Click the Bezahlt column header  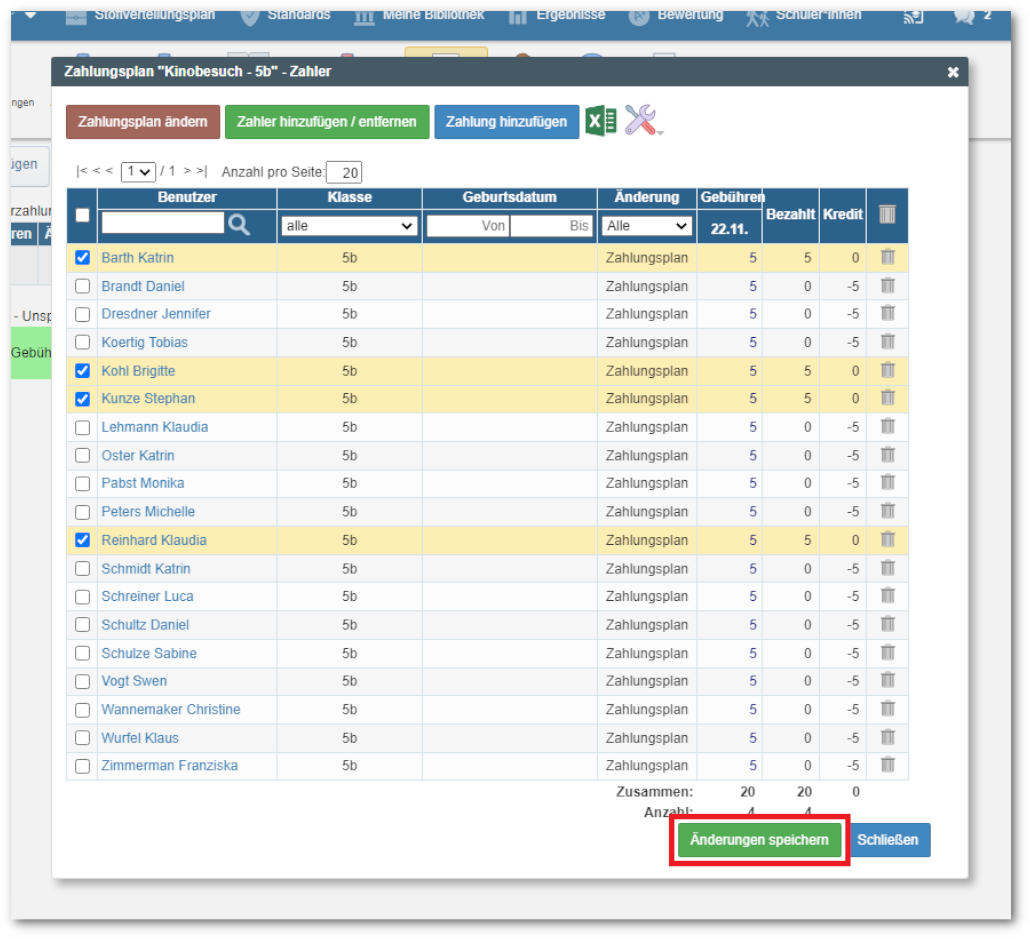(790, 214)
